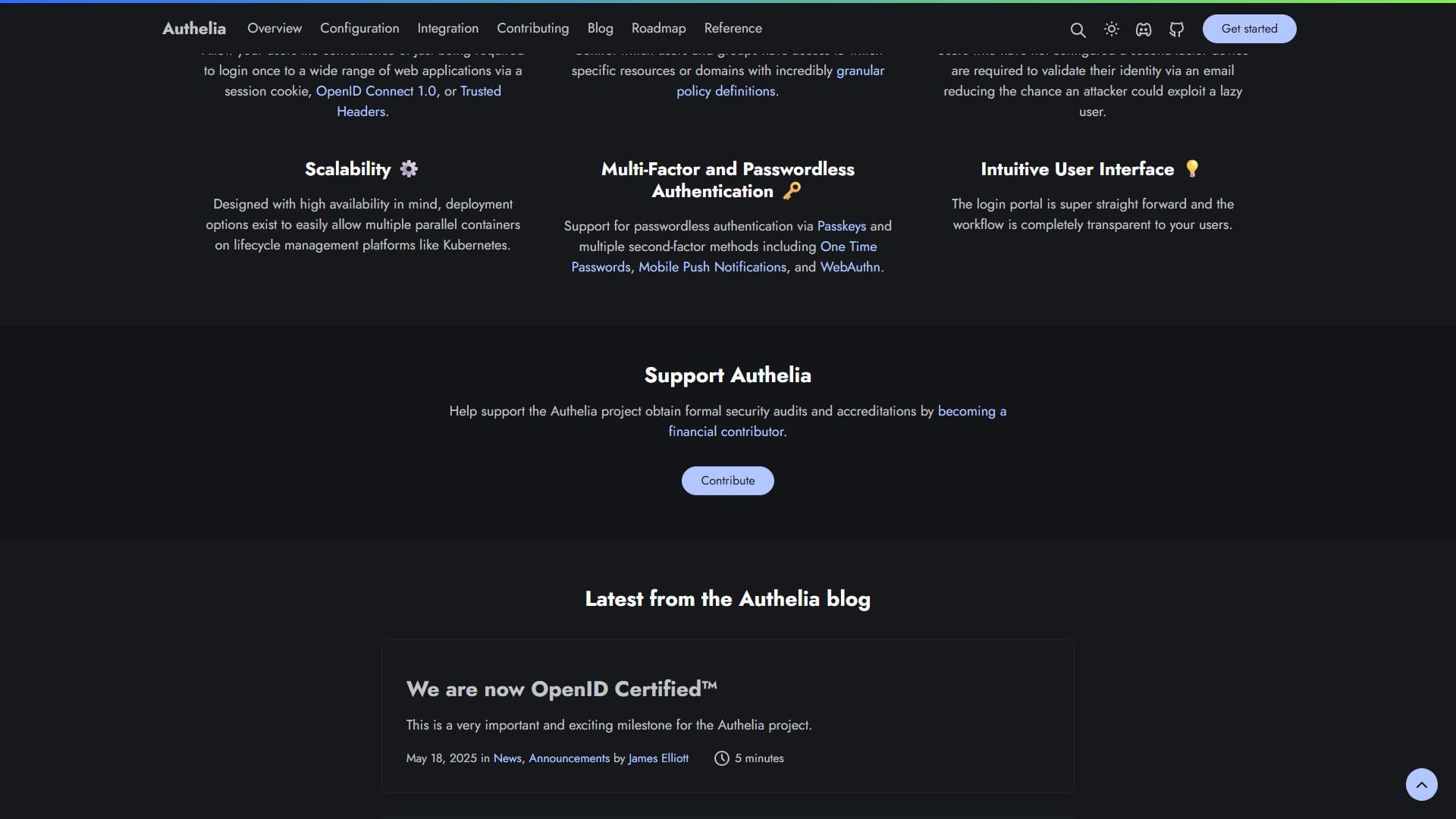Open the Announcements category link
1456x819 pixels.
569,758
